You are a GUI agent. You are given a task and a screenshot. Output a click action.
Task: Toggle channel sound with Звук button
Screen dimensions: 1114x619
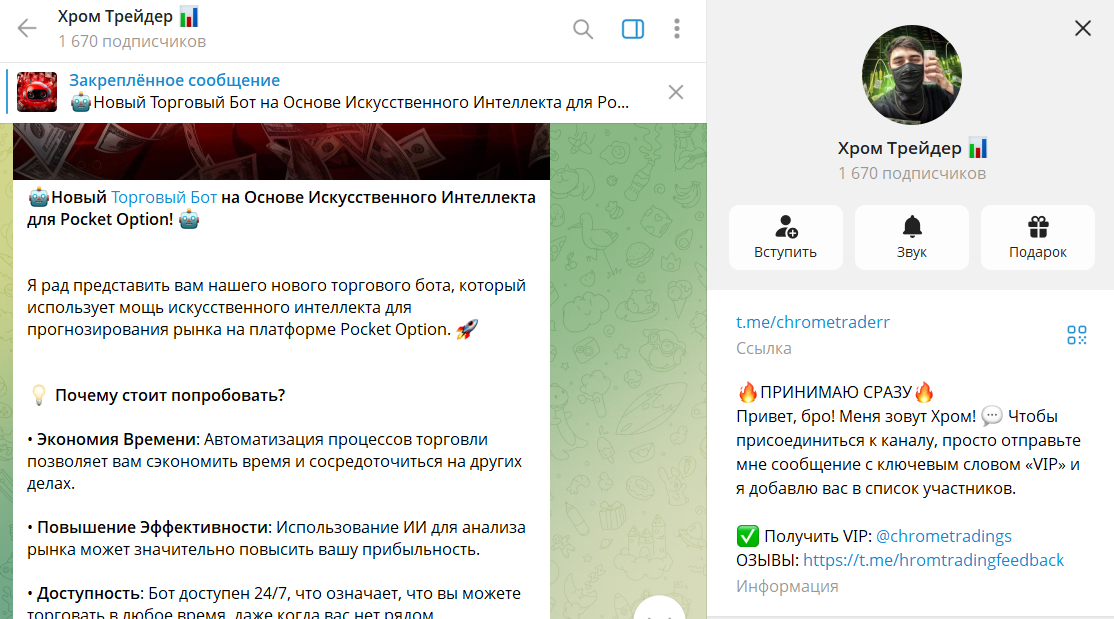(911, 237)
